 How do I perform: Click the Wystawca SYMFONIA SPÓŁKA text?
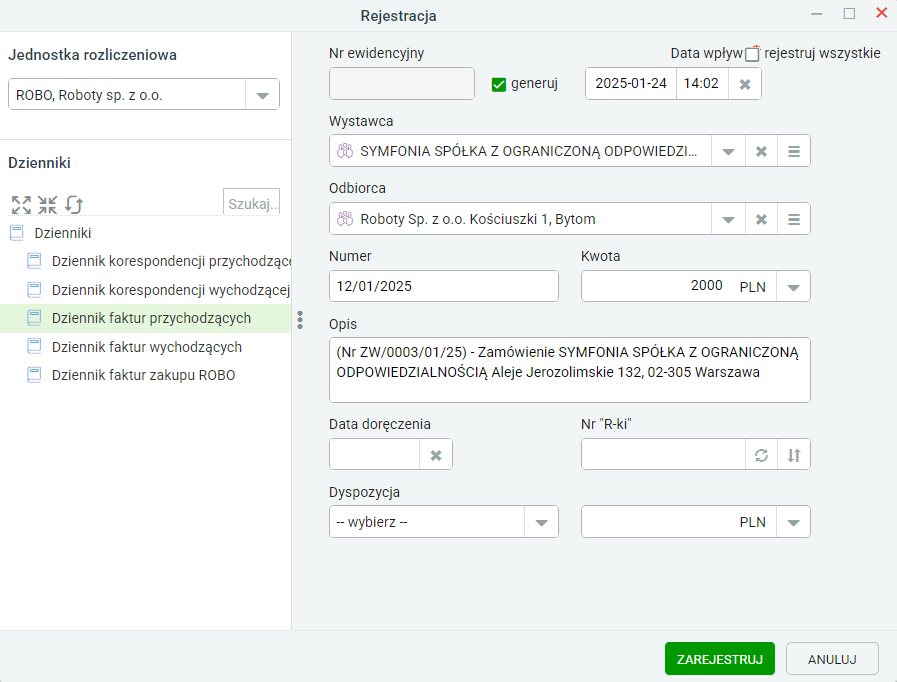point(528,151)
